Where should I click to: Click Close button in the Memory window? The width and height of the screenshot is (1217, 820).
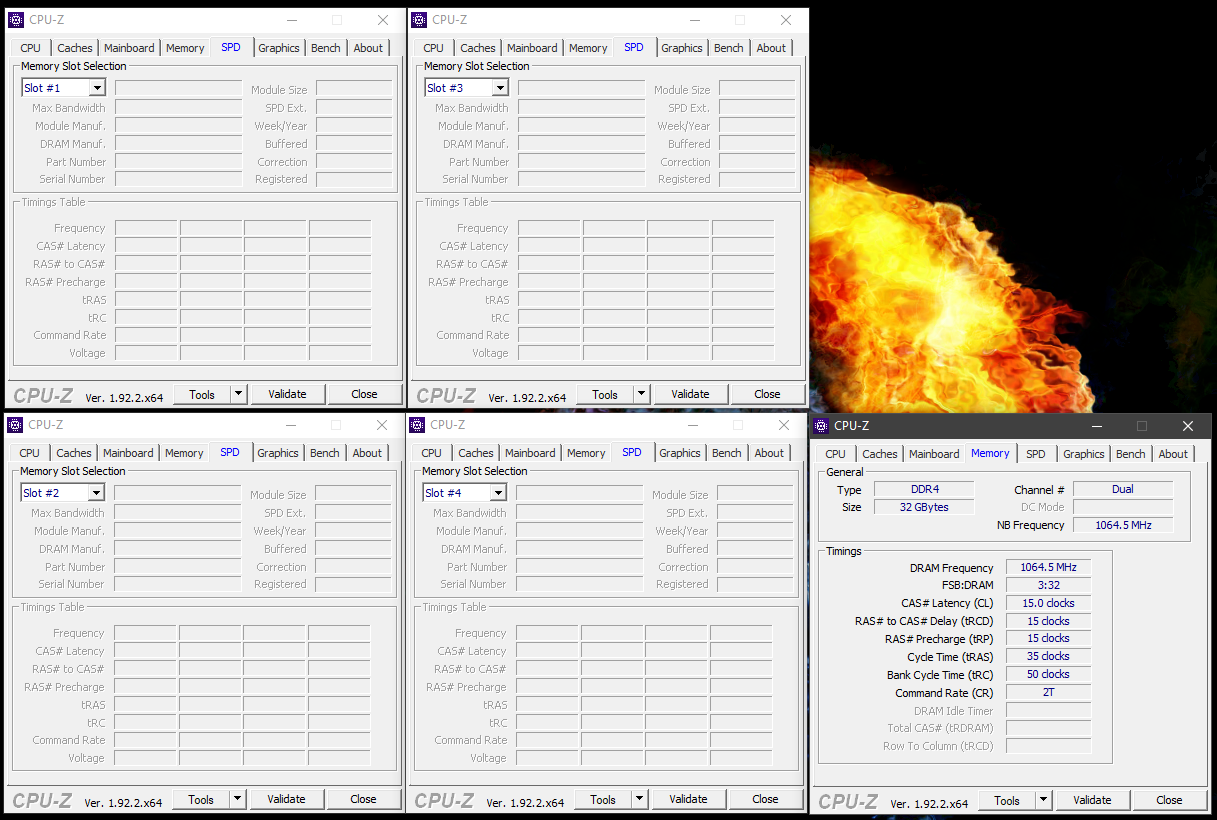coord(1169,800)
